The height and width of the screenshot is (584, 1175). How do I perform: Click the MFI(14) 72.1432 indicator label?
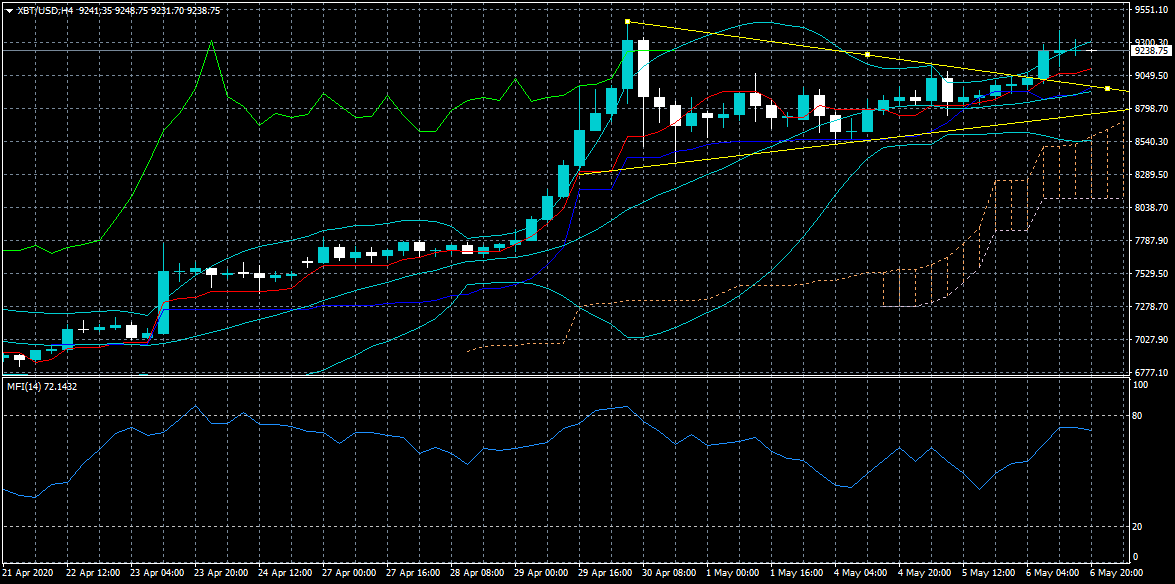click(x=42, y=386)
